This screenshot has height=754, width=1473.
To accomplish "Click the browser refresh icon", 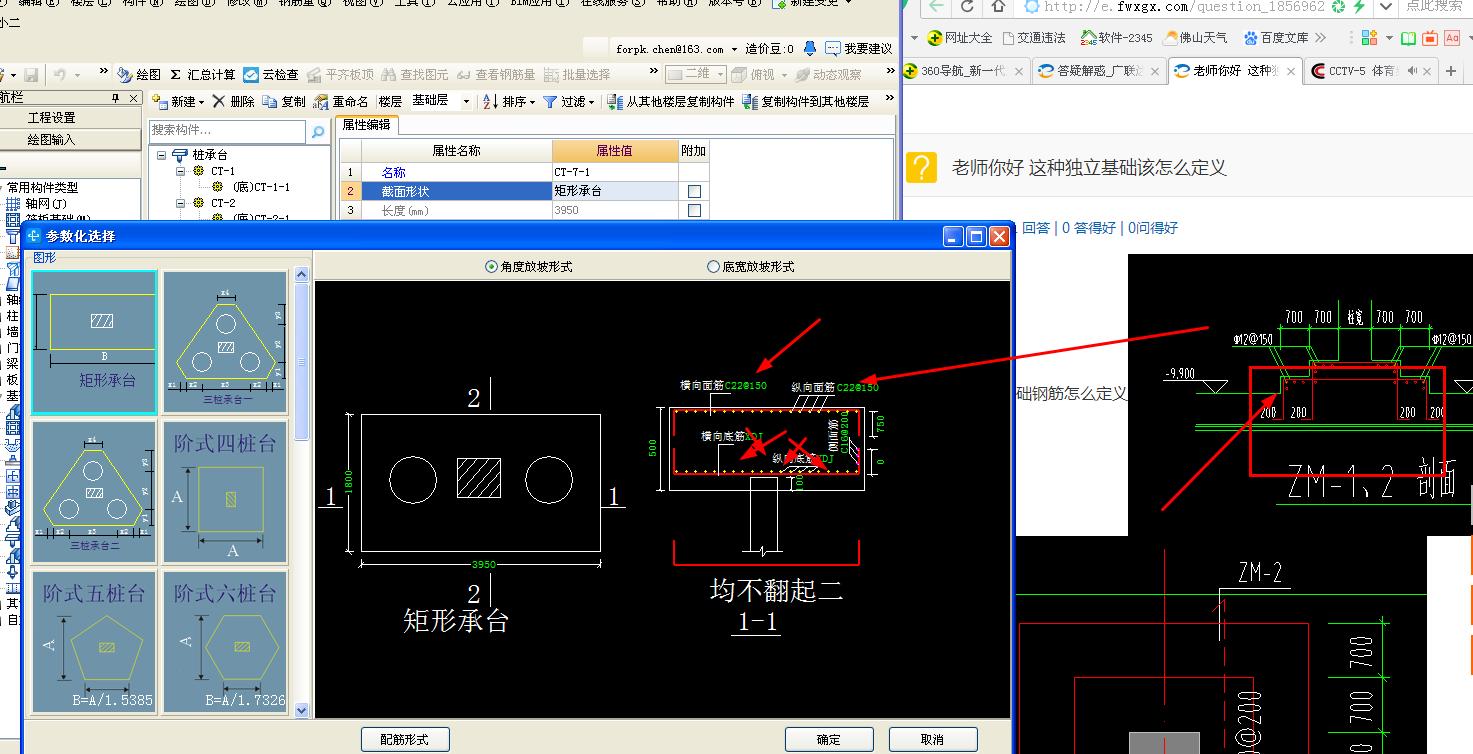I will (x=967, y=7).
